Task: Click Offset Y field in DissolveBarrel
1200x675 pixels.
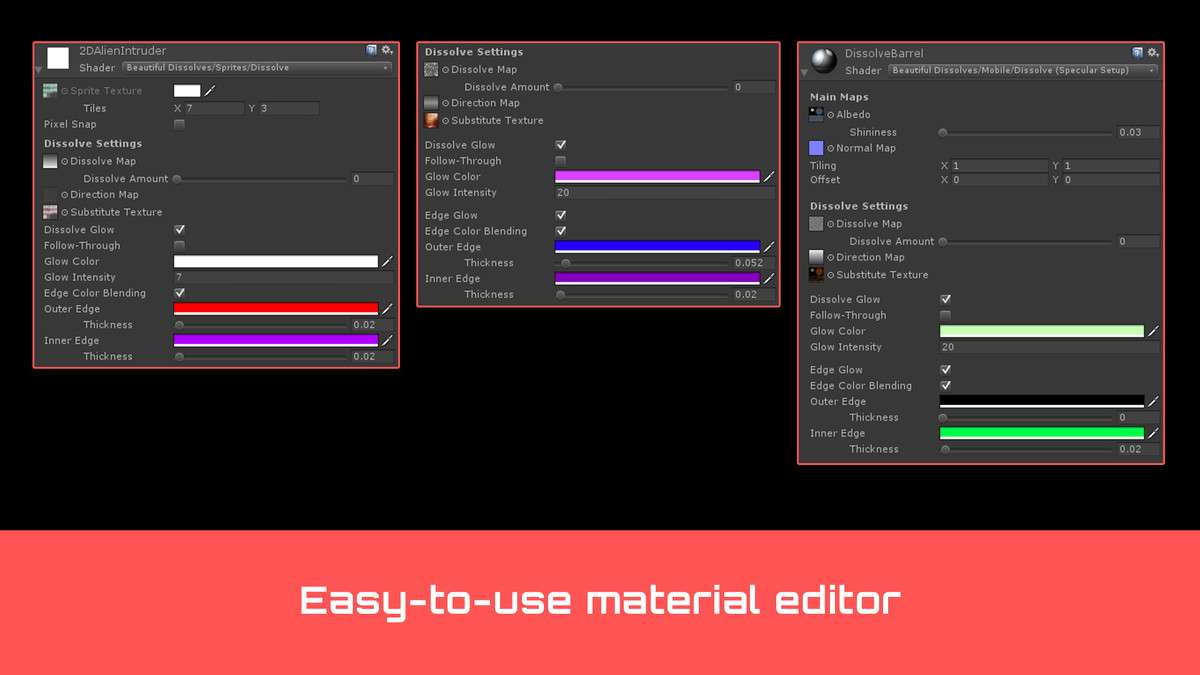Action: tap(1111, 180)
